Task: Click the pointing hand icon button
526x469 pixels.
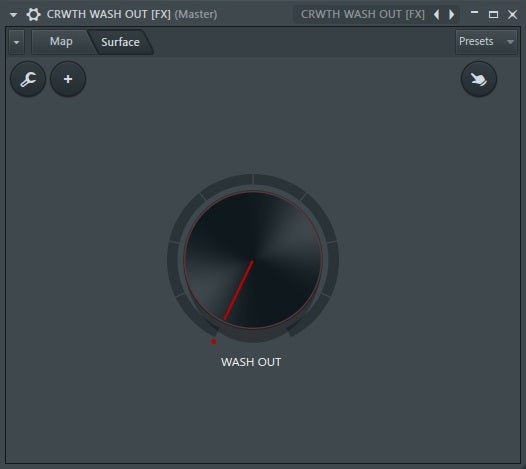Action: coord(479,79)
